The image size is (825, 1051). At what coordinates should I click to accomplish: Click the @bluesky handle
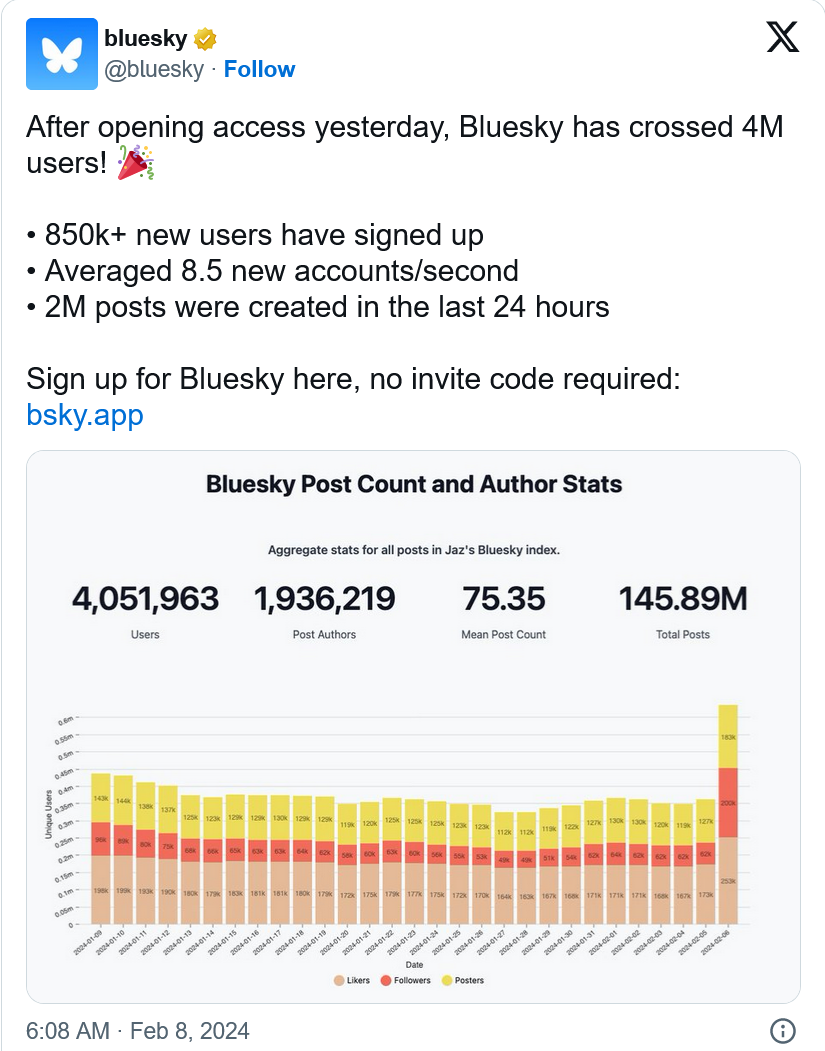pyautogui.click(x=154, y=69)
